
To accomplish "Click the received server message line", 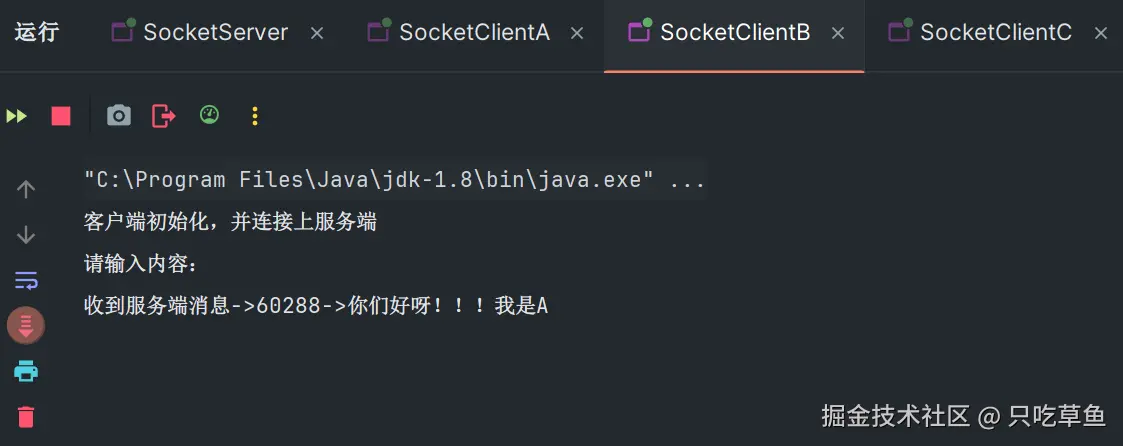I will 316,306.
